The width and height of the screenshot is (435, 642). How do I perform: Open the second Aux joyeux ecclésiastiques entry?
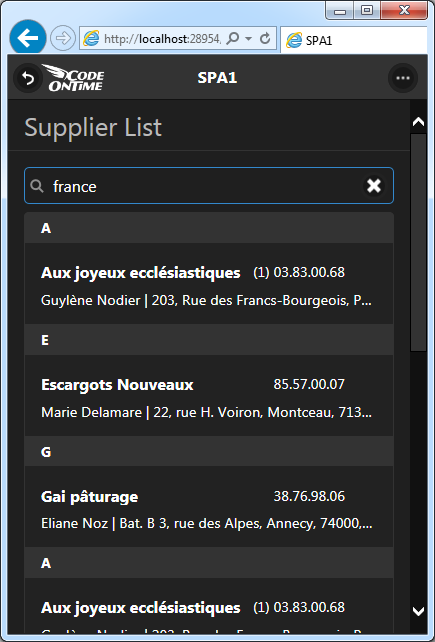coord(209,606)
